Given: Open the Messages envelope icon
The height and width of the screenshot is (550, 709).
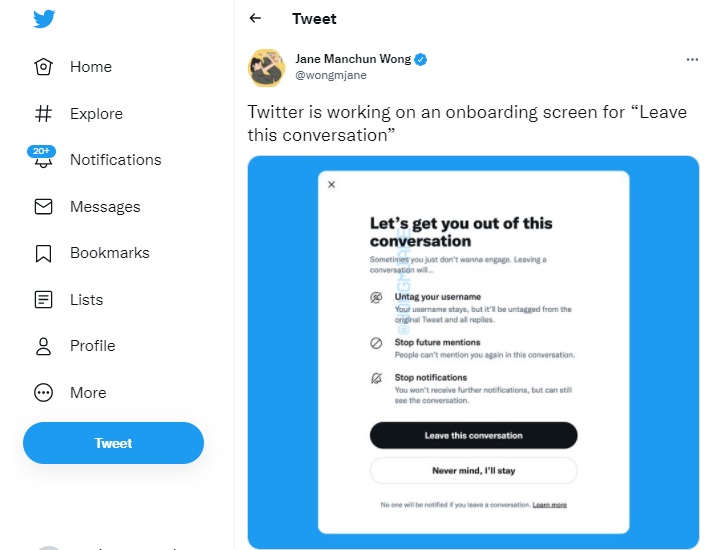Looking at the screenshot, I should coord(43,207).
